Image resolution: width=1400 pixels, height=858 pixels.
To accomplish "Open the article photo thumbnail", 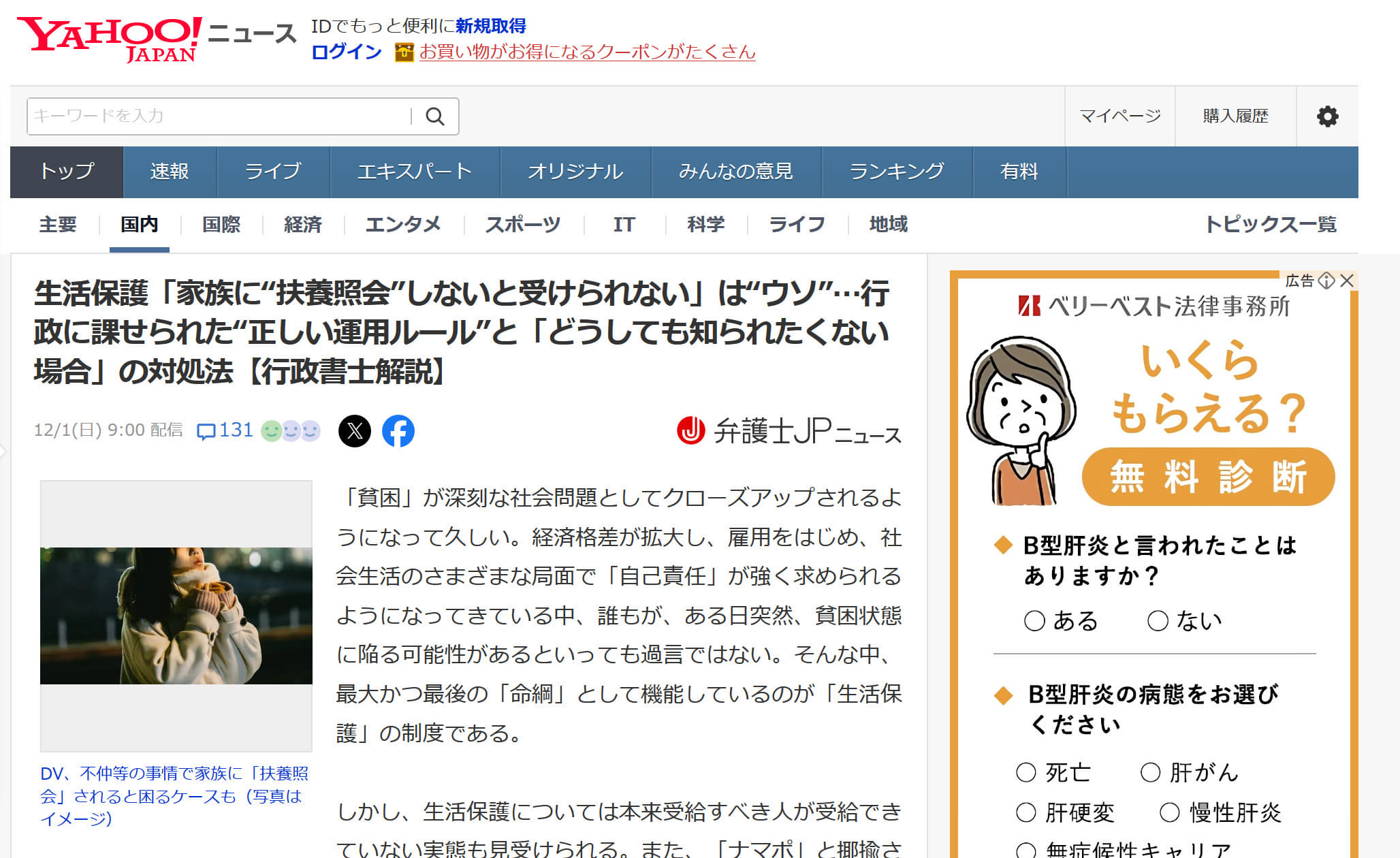I will tap(176, 616).
